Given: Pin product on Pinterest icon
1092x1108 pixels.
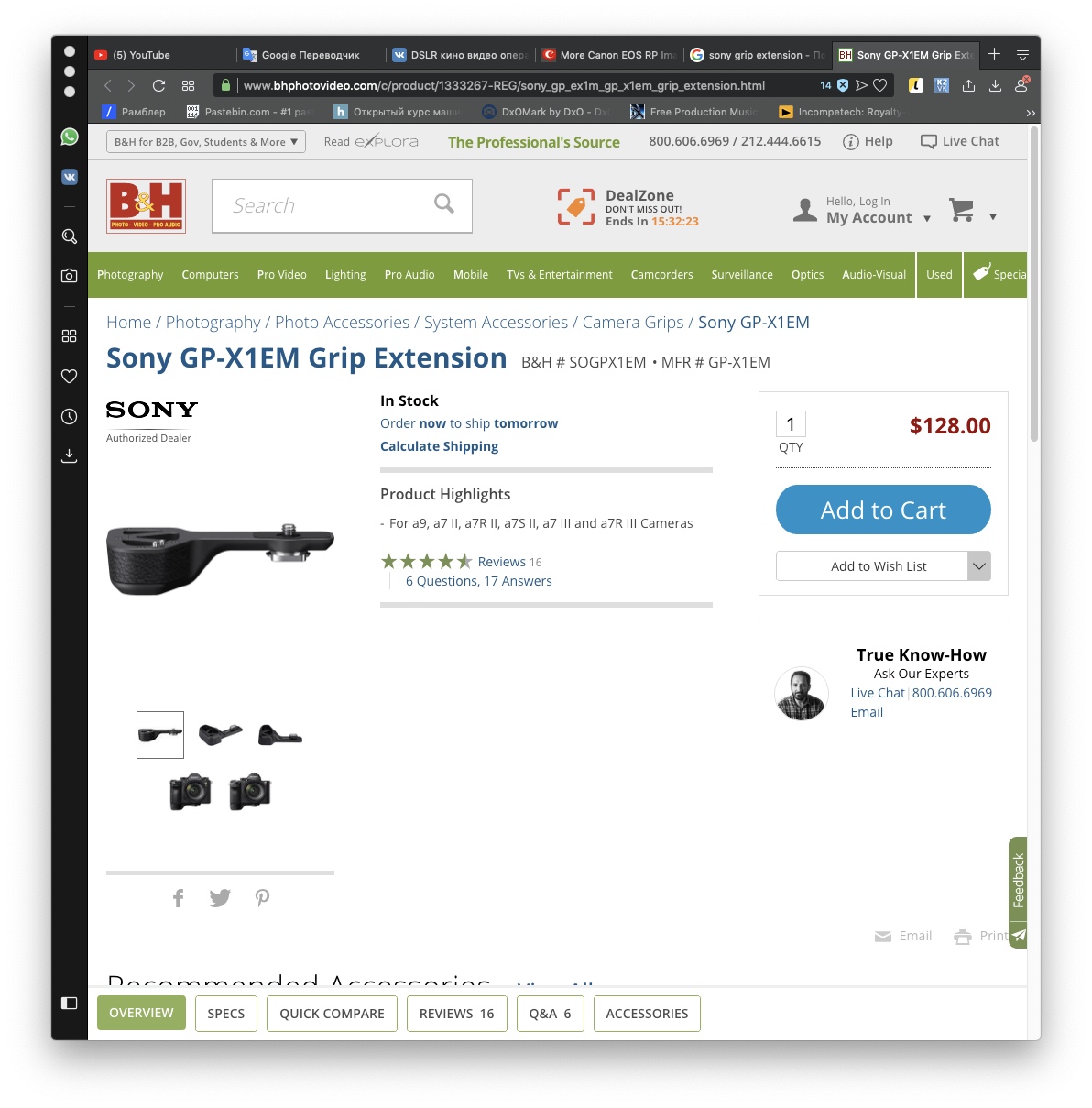Looking at the screenshot, I should point(263,898).
